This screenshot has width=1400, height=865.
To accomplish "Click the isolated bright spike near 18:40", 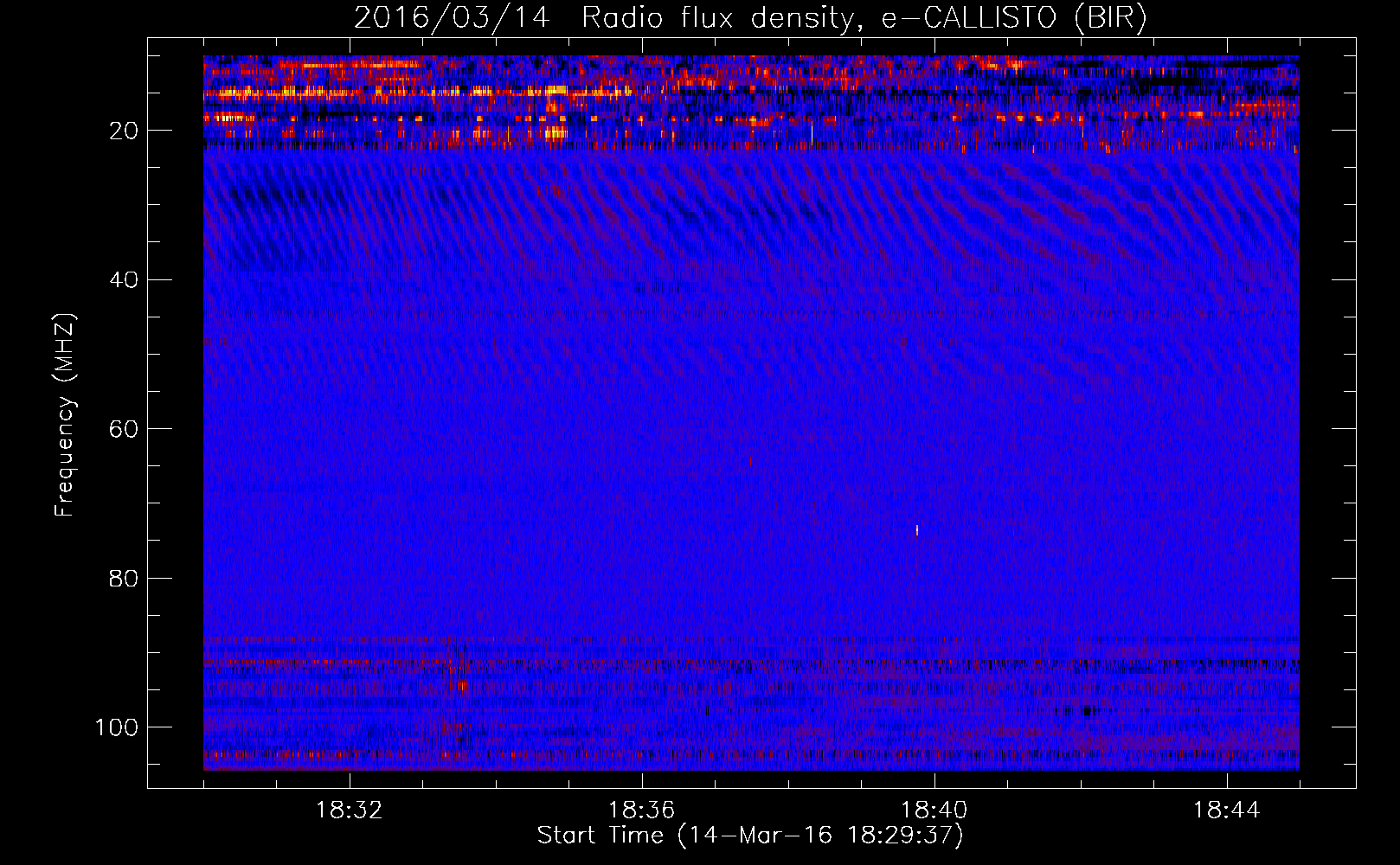I will (x=917, y=530).
